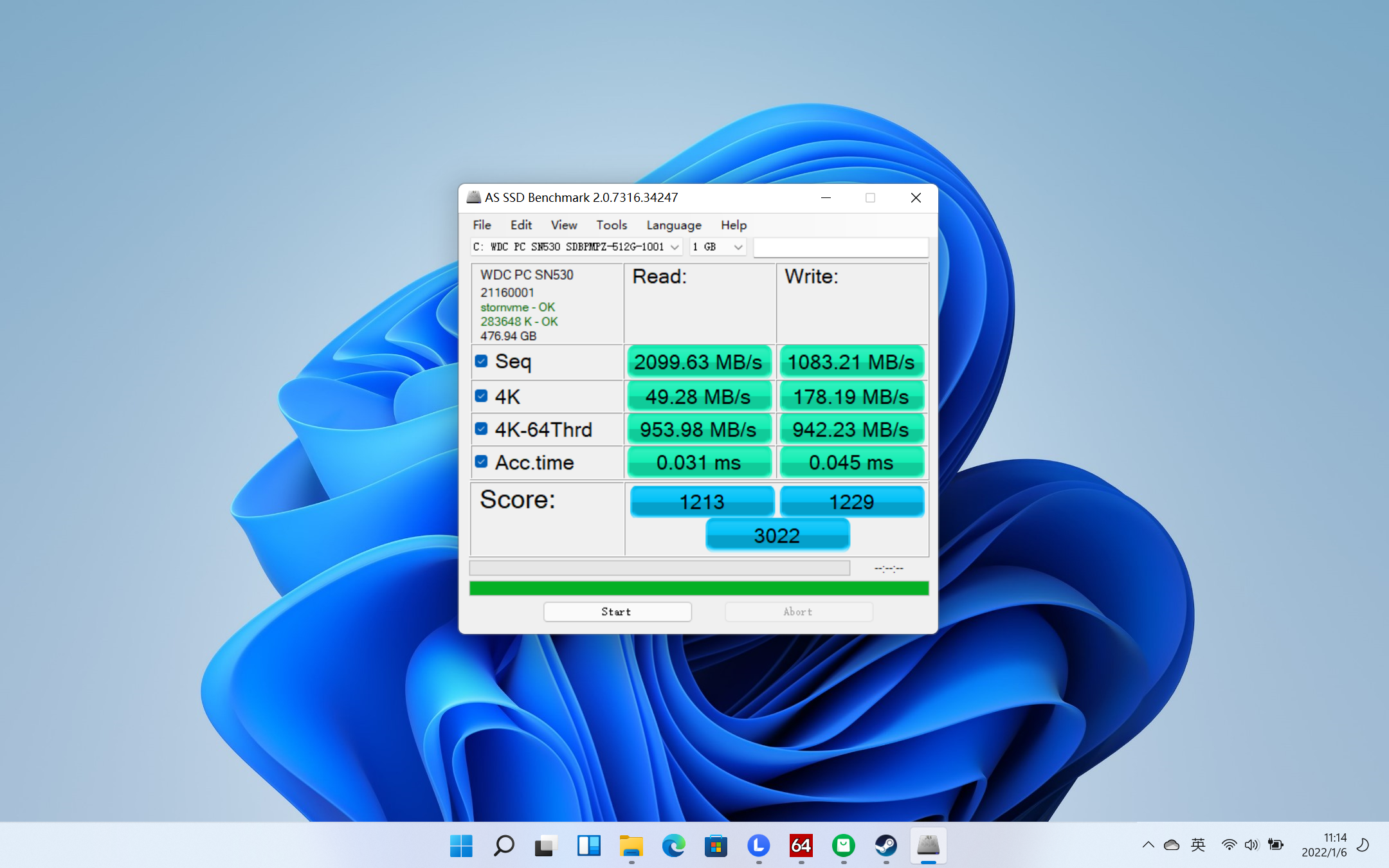The image size is (1389, 868).
Task: Uncheck the Seq test checkbox
Action: 481,361
